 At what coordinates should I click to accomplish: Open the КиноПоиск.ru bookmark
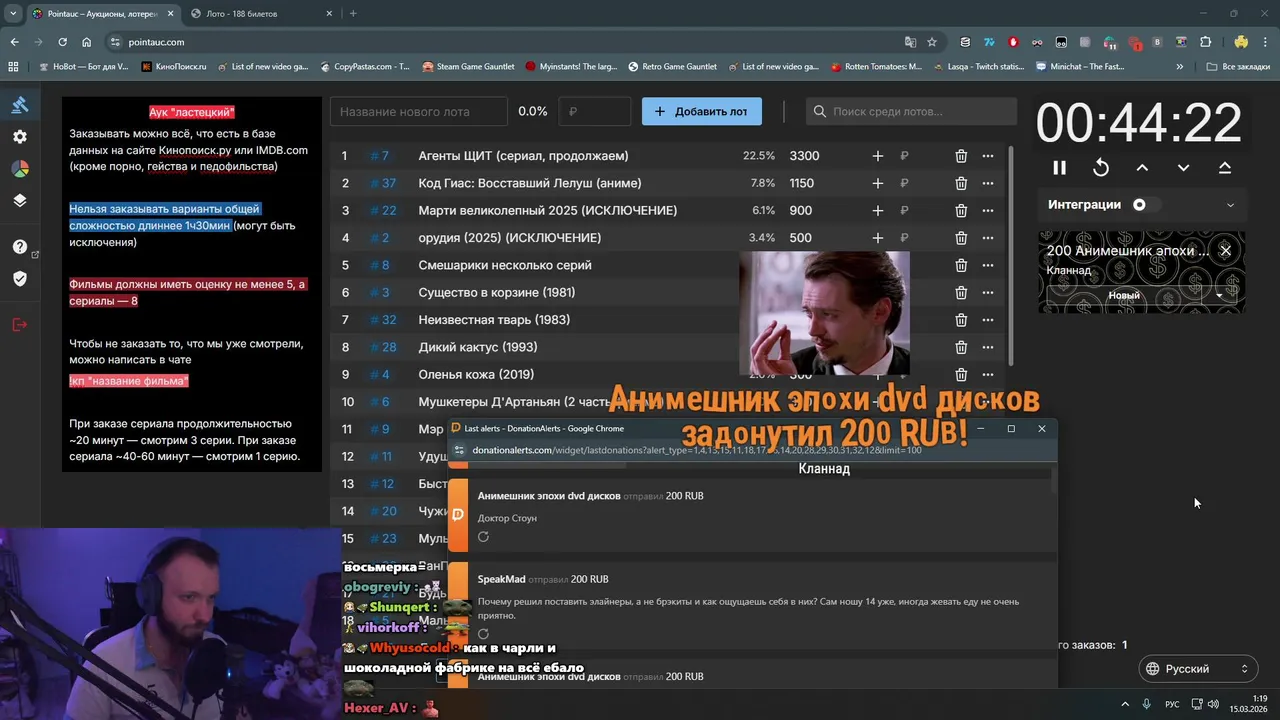[x=174, y=67]
